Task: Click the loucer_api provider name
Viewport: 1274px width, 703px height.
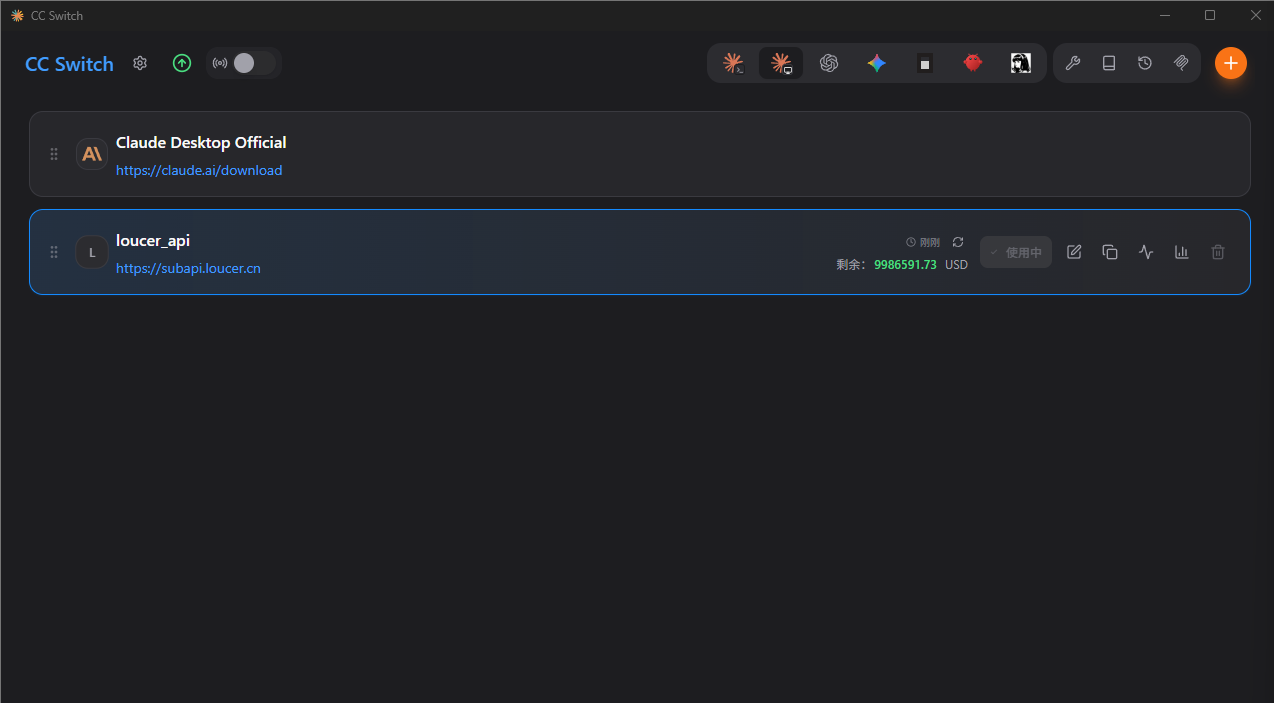Action: click(x=153, y=241)
